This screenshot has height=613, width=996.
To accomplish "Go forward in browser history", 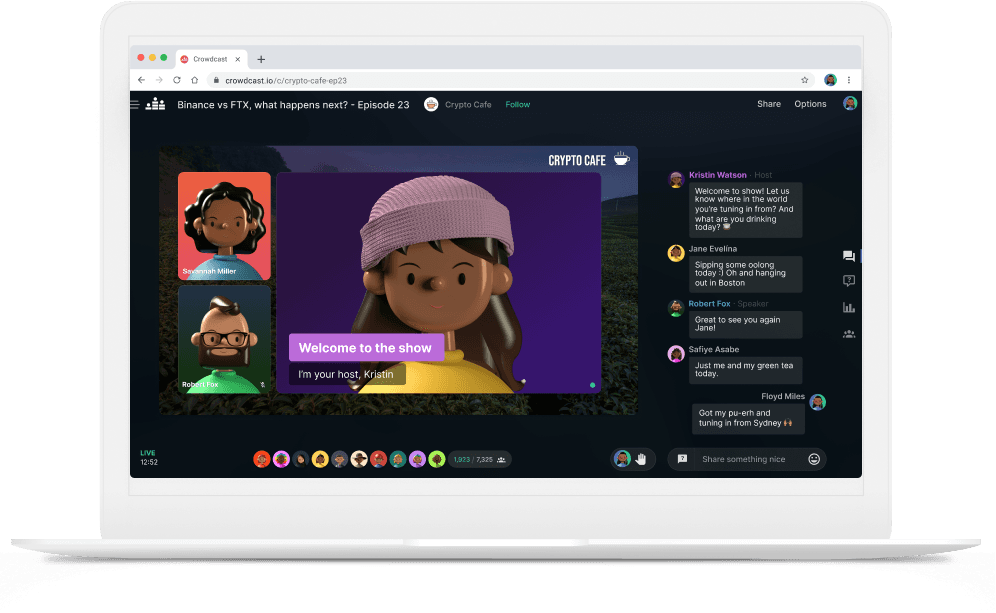I will [x=159, y=80].
